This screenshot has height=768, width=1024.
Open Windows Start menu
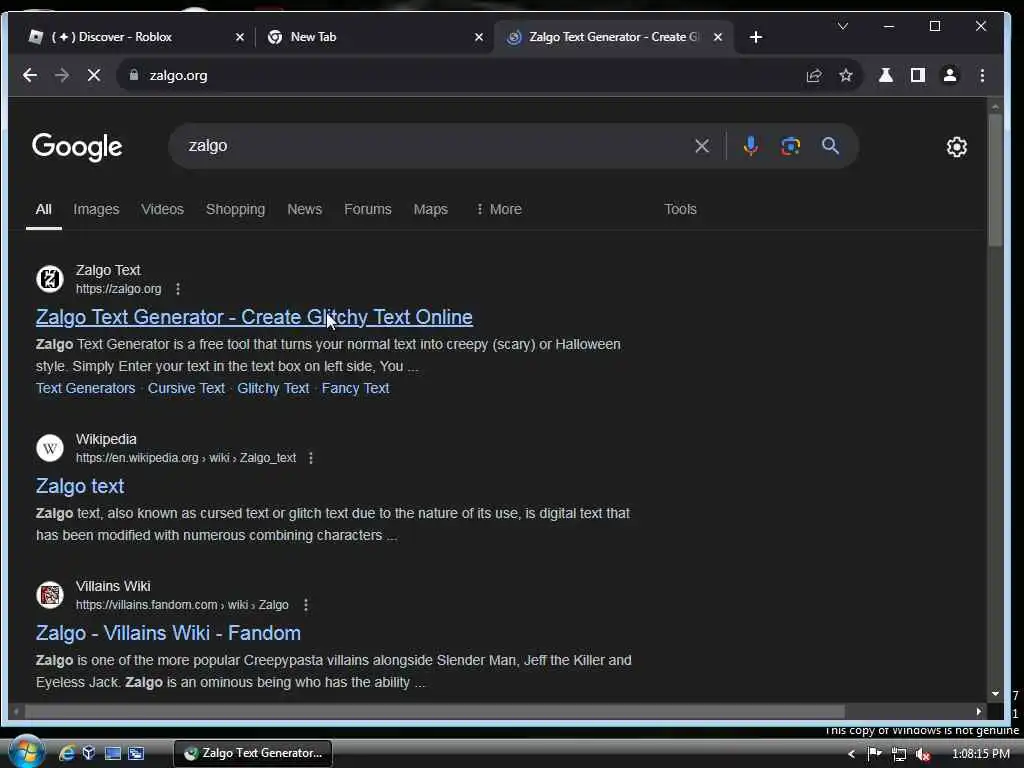(x=25, y=752)
